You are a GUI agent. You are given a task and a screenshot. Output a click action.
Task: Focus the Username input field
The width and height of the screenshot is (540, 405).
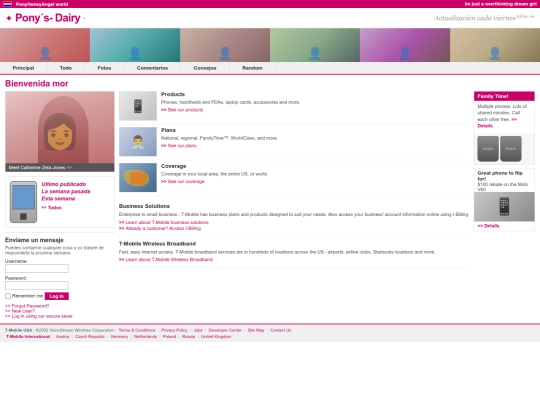pyautogui.click(x=37, y=269)
